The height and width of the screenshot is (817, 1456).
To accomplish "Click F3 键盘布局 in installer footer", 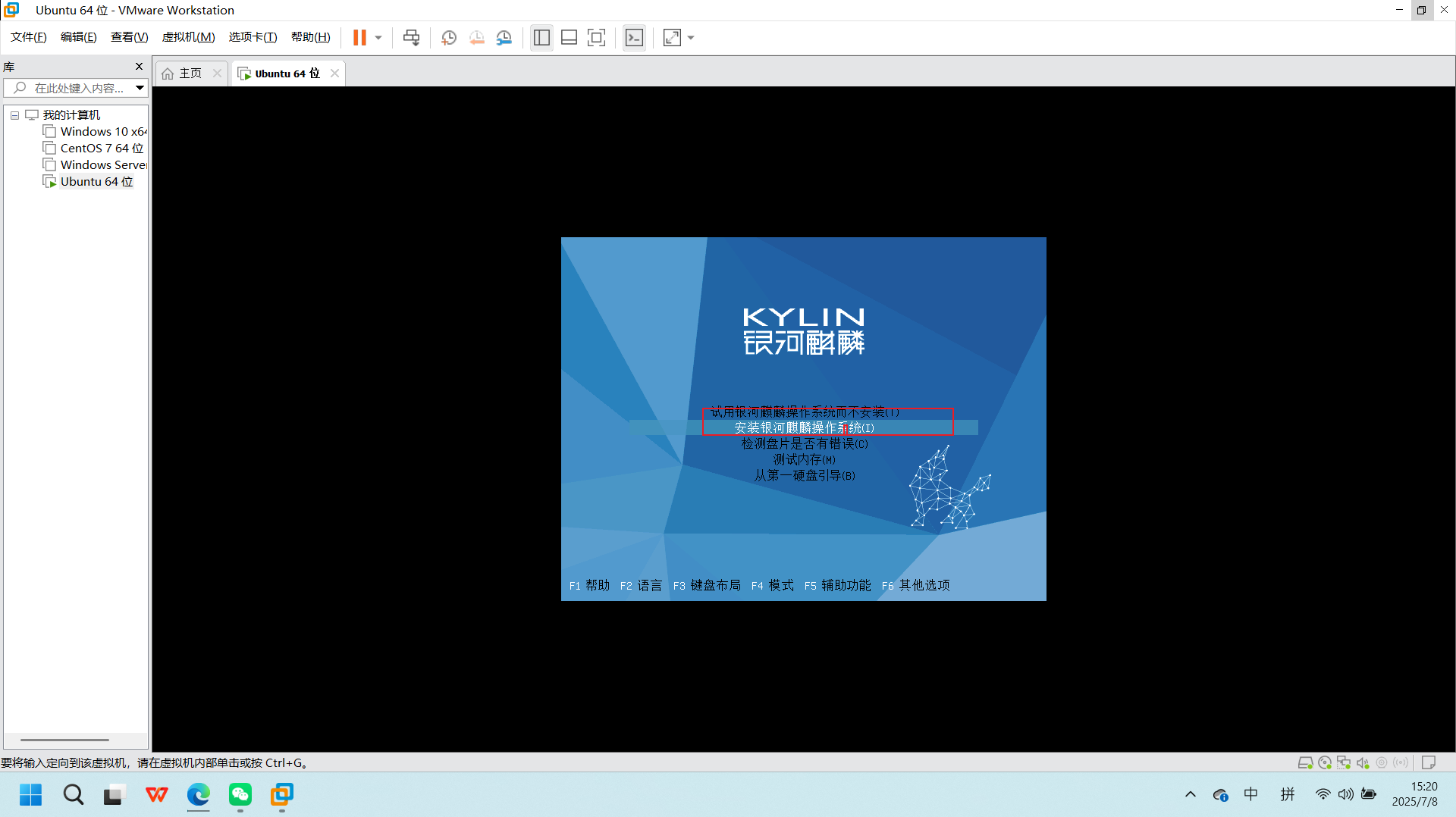I will pos(707,586).
